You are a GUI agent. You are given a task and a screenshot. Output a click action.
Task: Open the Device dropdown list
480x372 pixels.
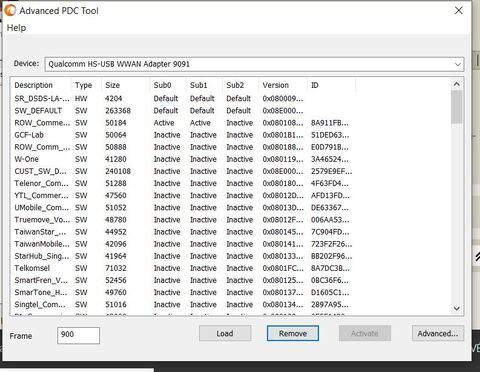click(x=458, y=64)
